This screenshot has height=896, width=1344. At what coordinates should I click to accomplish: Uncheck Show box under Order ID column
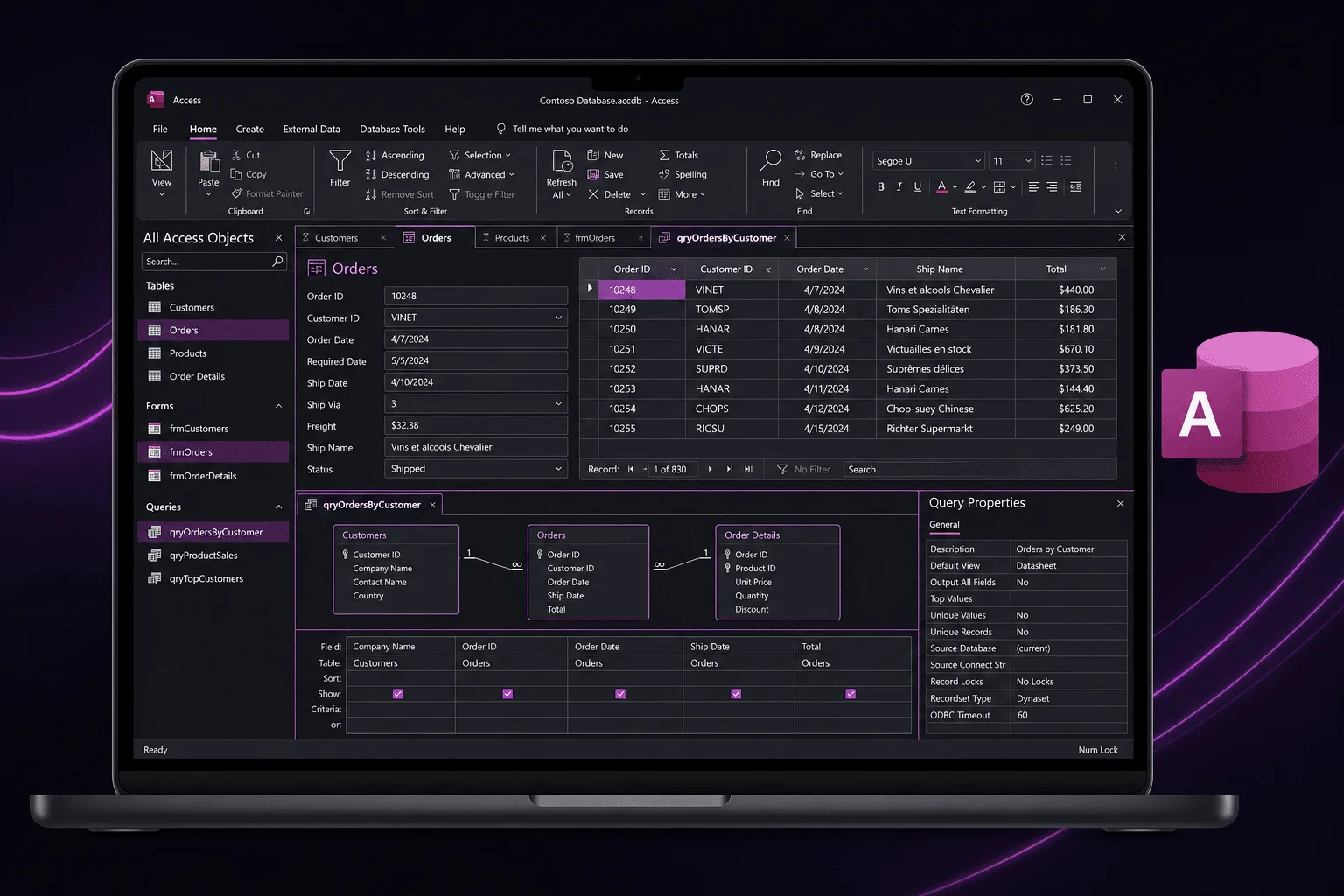click(x=507, y=694)
